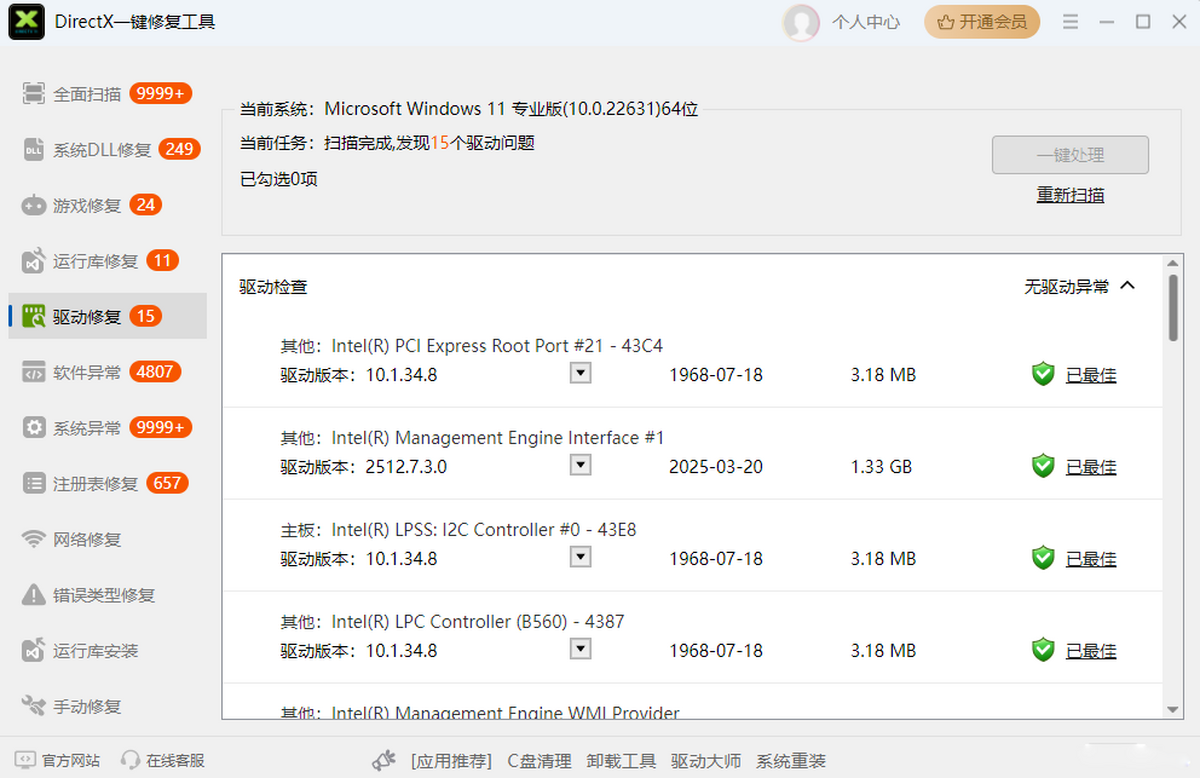
Task: Click the 重新扫描 link
Action: coord(1070,195)
